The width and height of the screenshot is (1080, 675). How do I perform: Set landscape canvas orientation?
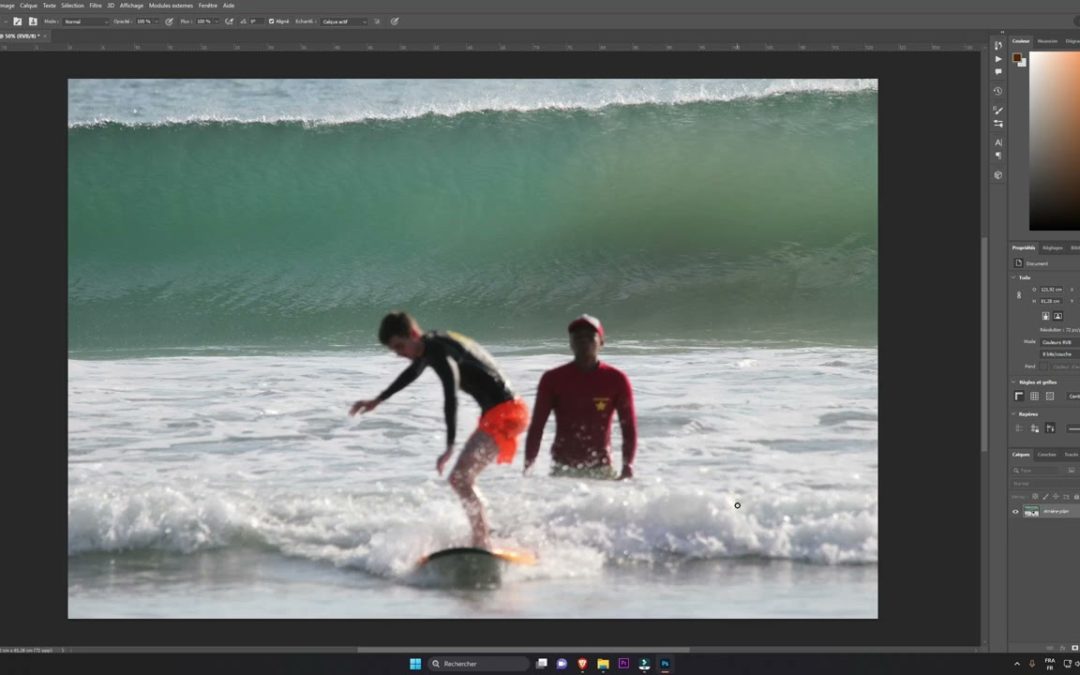tap(1058, 316)
